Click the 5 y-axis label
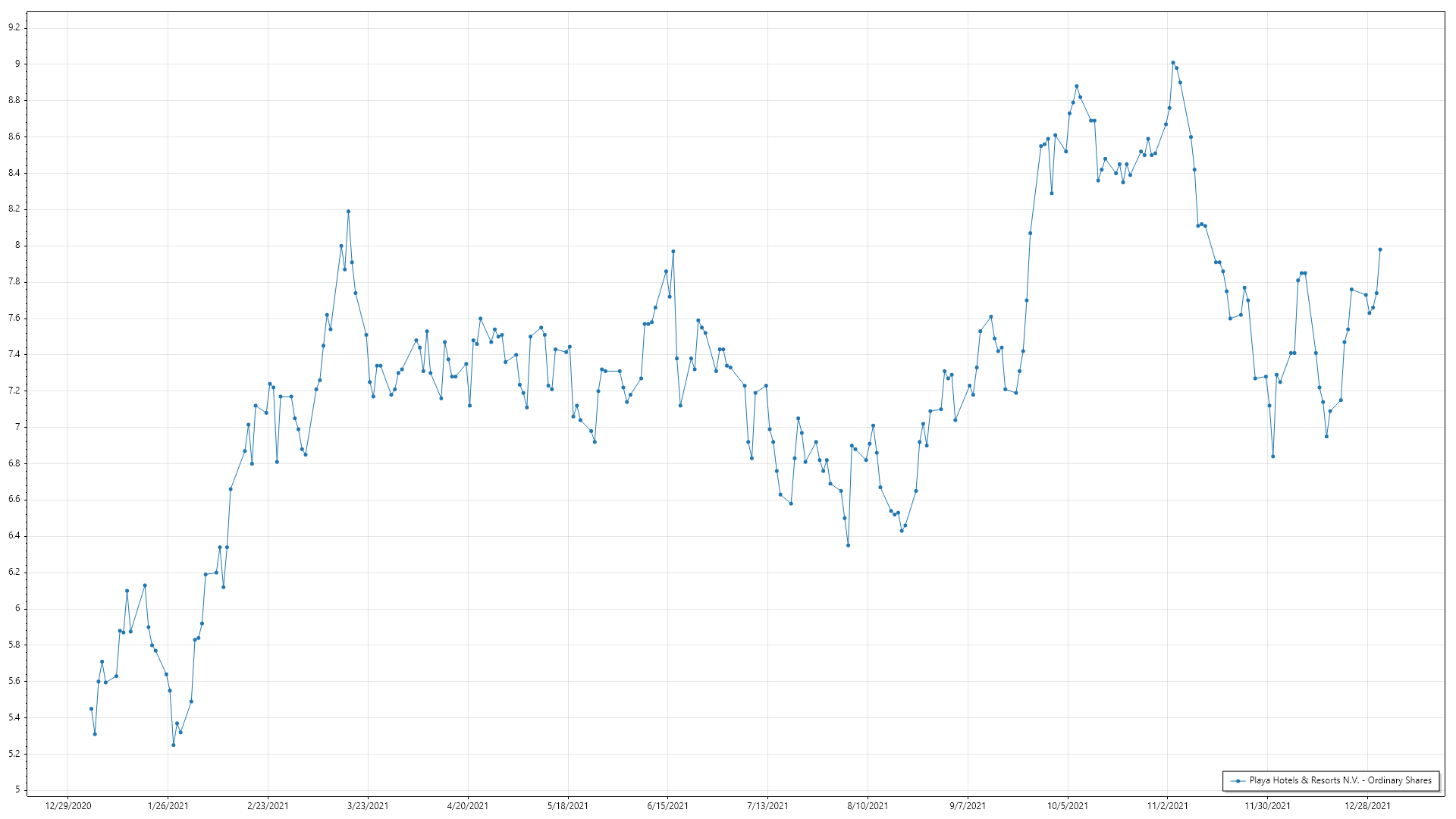This screenshot has height=819, width=1456. click(x=17, y=789)
